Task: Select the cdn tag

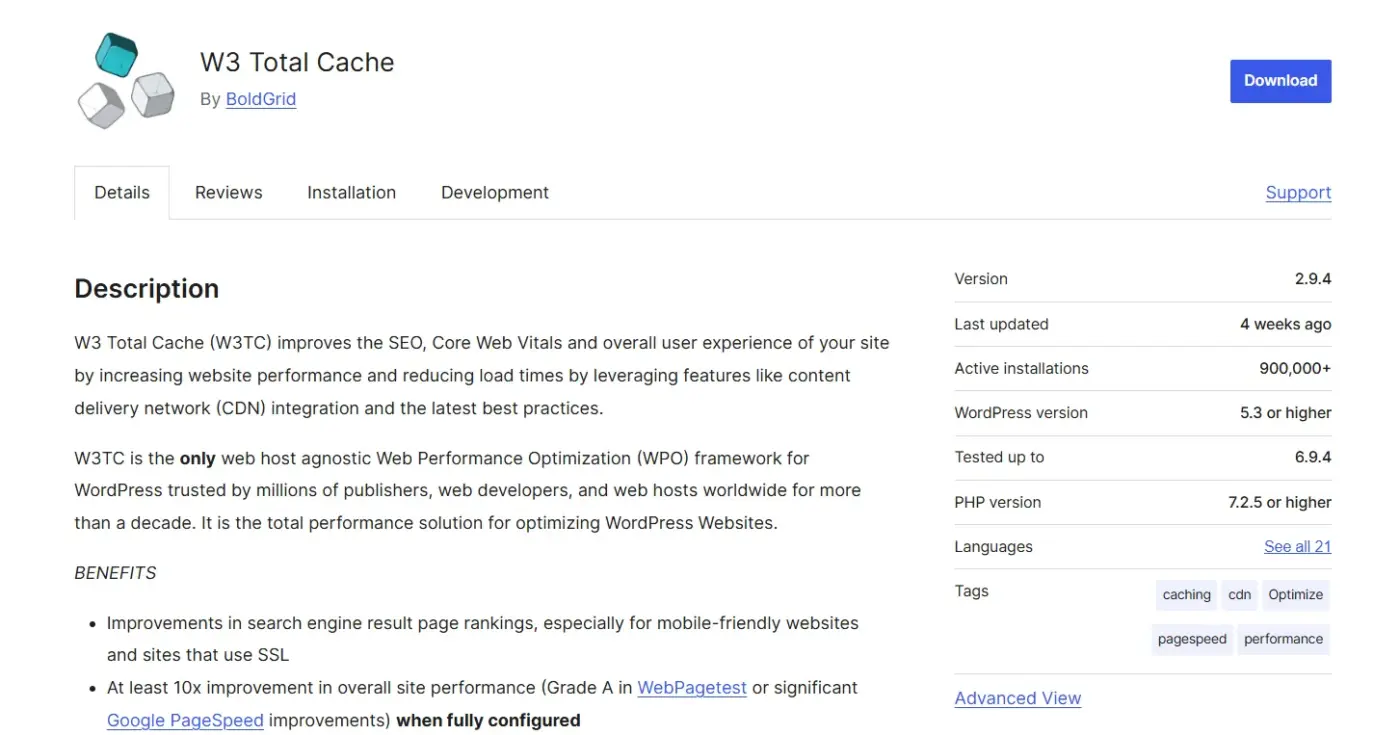Action: pos(1240,595)
